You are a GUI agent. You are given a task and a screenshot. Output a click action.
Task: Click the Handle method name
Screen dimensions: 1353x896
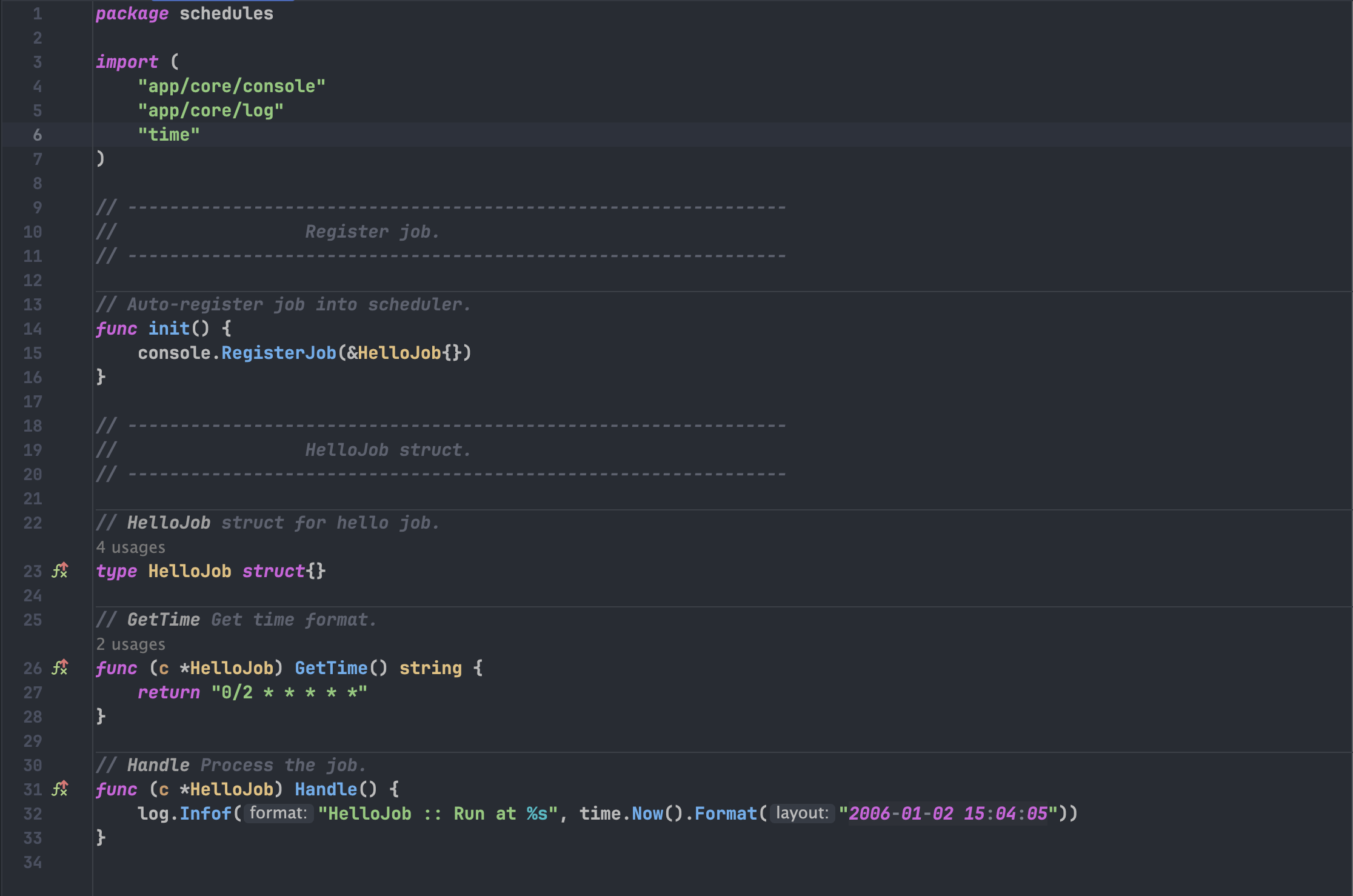[x=326, y=789]
